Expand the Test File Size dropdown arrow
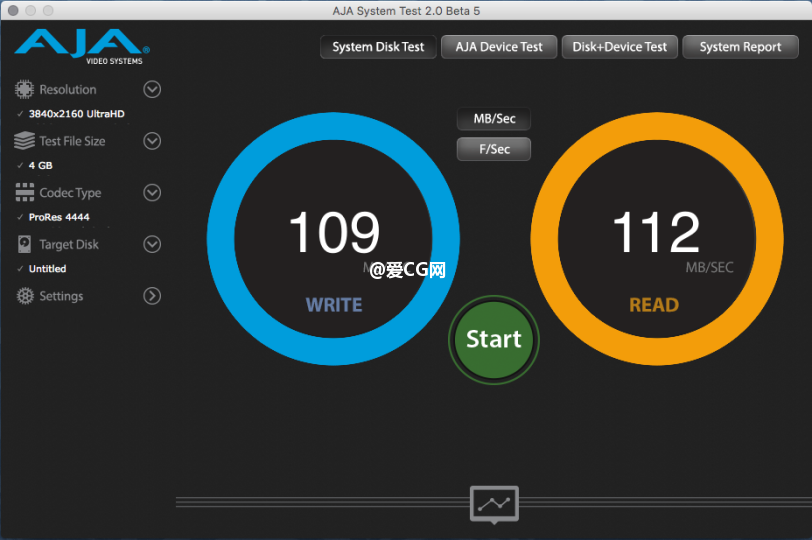Viewport: 812px width, 540px height. point(152,141)
